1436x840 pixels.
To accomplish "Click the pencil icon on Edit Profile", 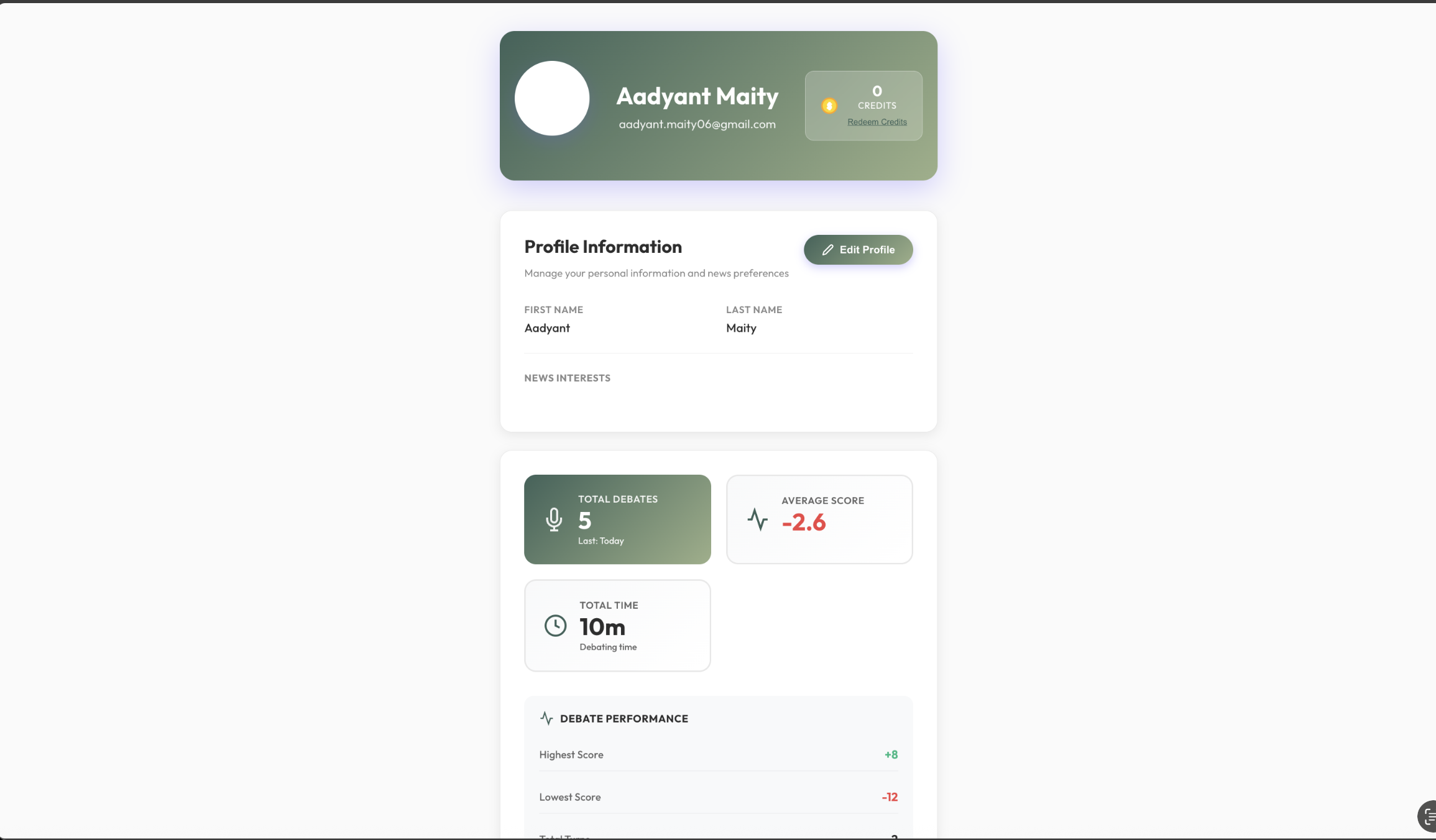I will coord(827,250).
